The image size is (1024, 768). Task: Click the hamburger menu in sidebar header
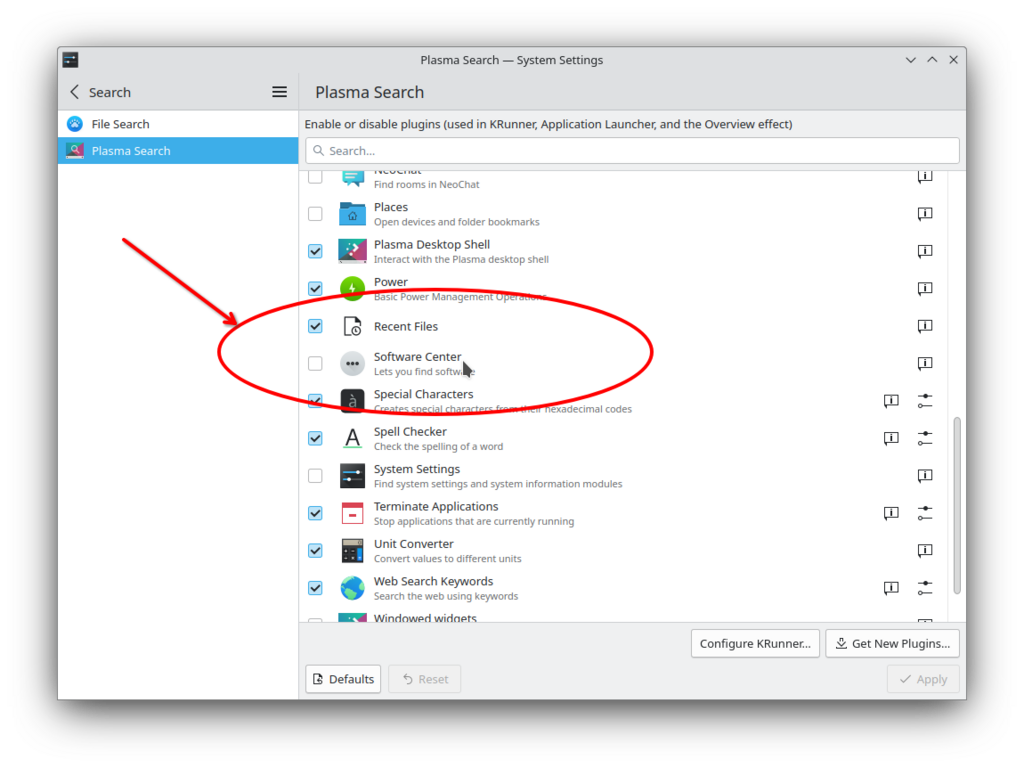click(x=280, y=92)
